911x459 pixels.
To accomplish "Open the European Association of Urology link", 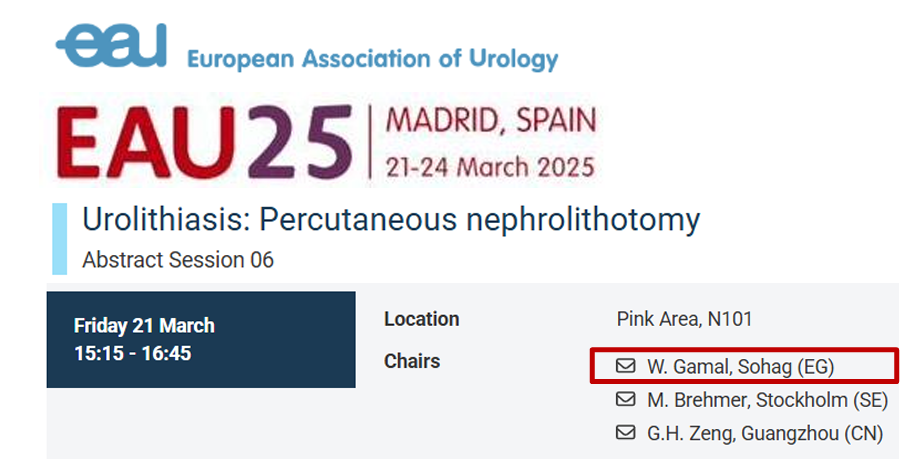I will (x=372, y=58).
